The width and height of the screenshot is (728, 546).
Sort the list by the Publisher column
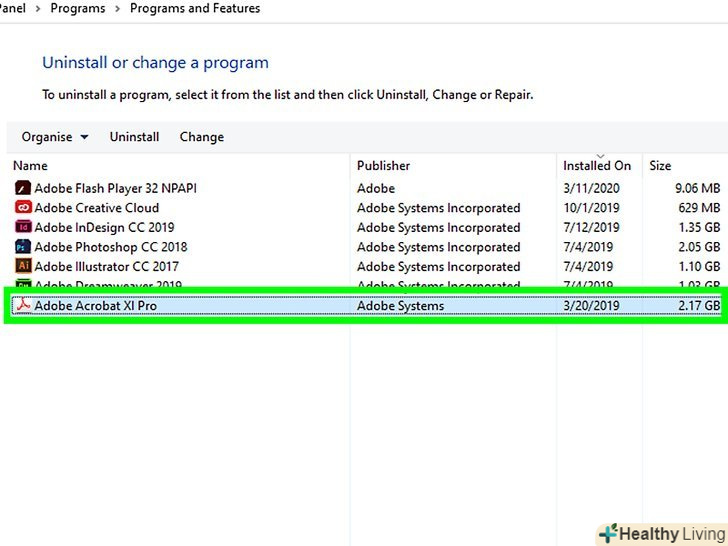[383, 166]
